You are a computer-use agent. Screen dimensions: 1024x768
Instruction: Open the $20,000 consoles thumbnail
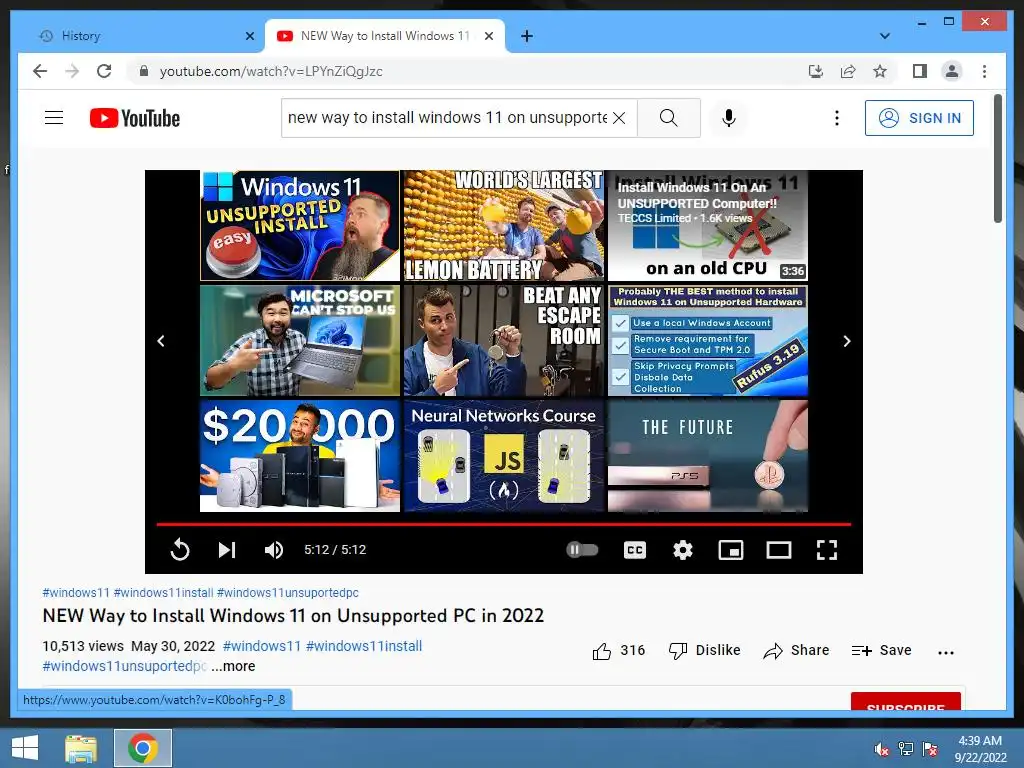(300, 456)
